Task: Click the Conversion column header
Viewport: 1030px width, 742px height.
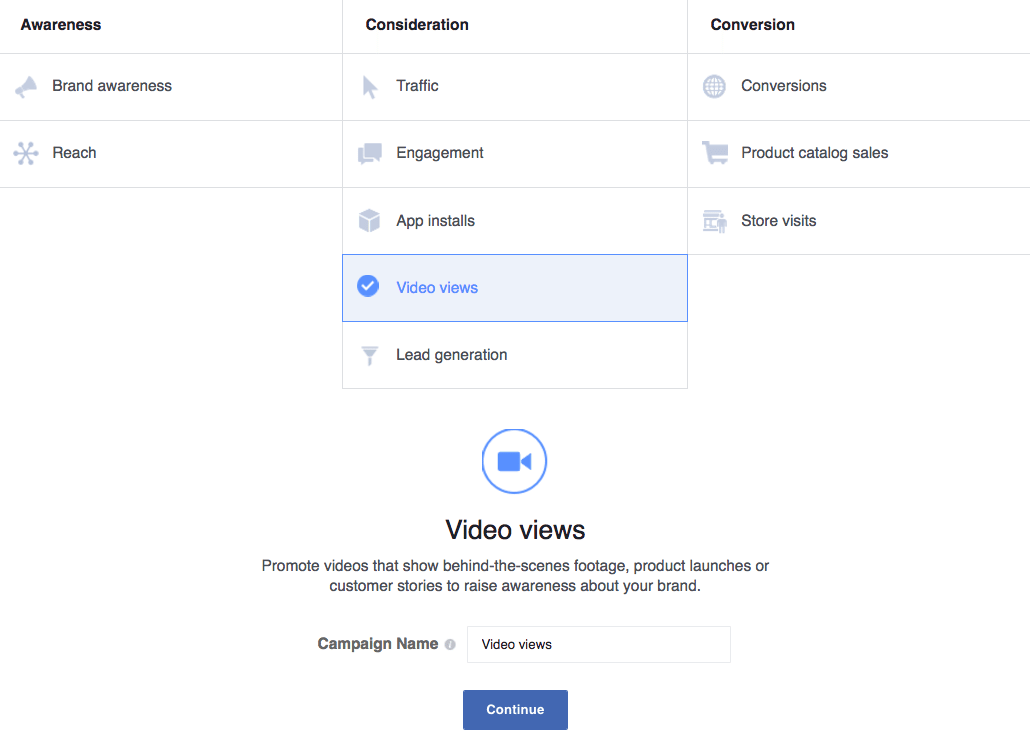Action: click(x=752, y=24)
